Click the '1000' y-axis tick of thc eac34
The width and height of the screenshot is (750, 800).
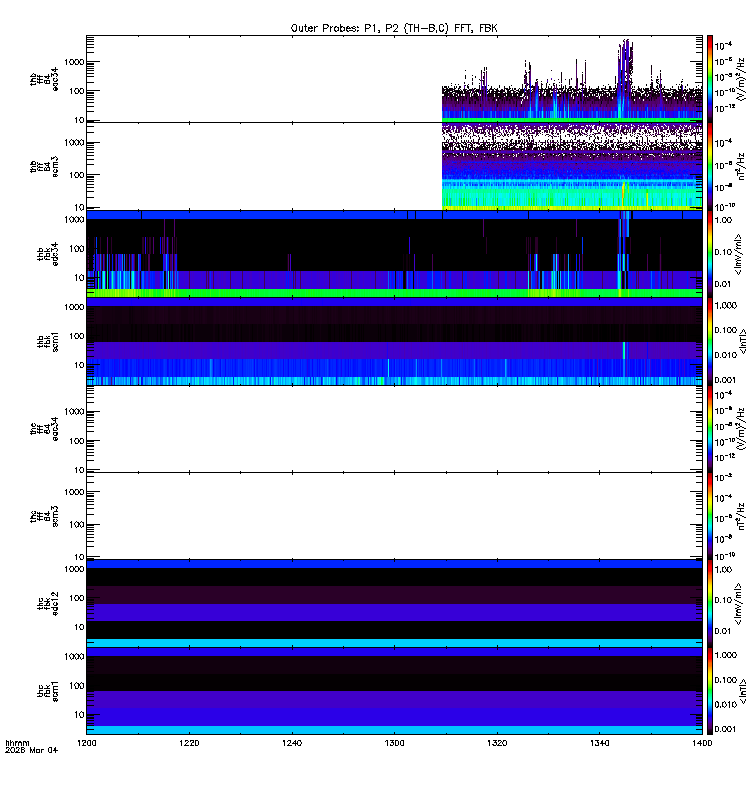(x=74, y=412)
